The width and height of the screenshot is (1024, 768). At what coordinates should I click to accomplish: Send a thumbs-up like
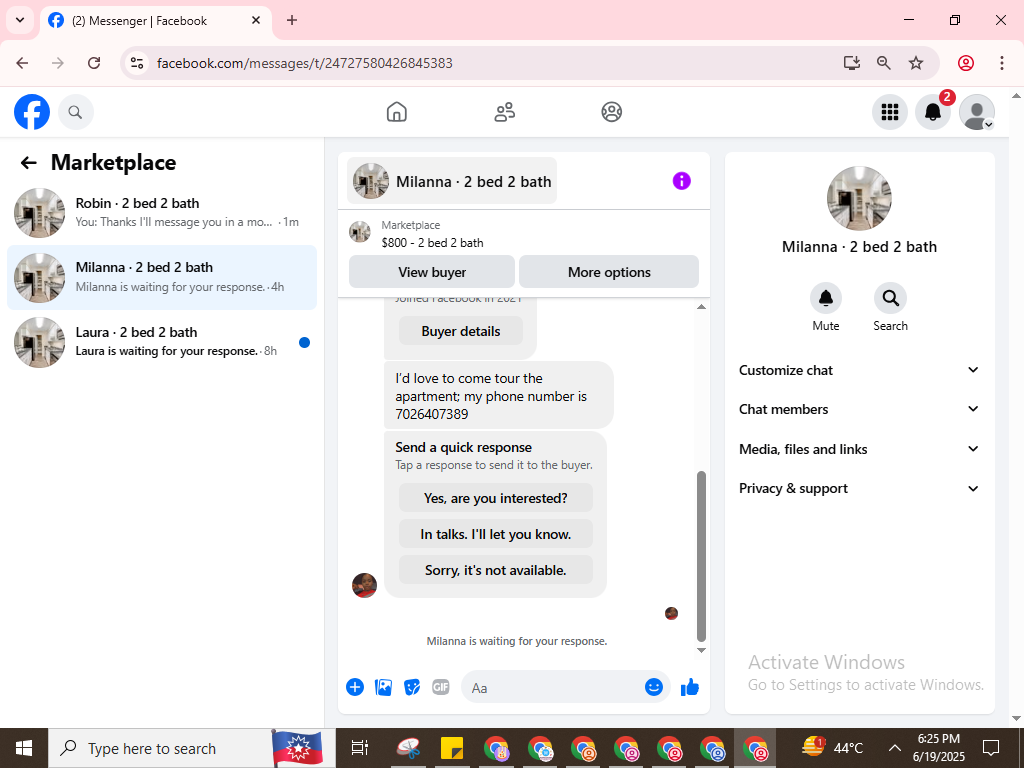point(690,687)
